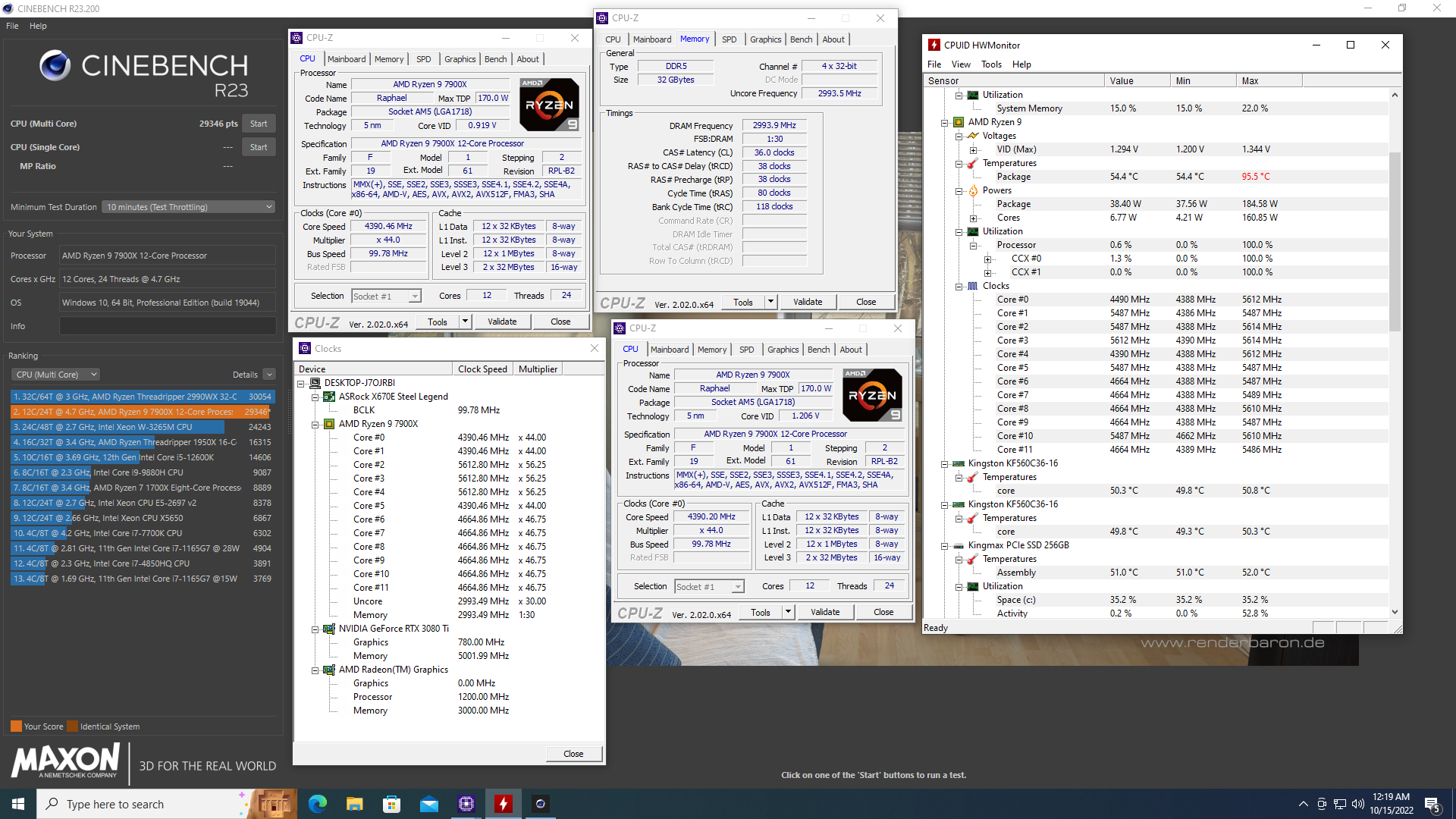Viewport: 1456px width, 819px height.
Task: Click the HWMonitor title bar lightning icon
Action: pos(934,45)
